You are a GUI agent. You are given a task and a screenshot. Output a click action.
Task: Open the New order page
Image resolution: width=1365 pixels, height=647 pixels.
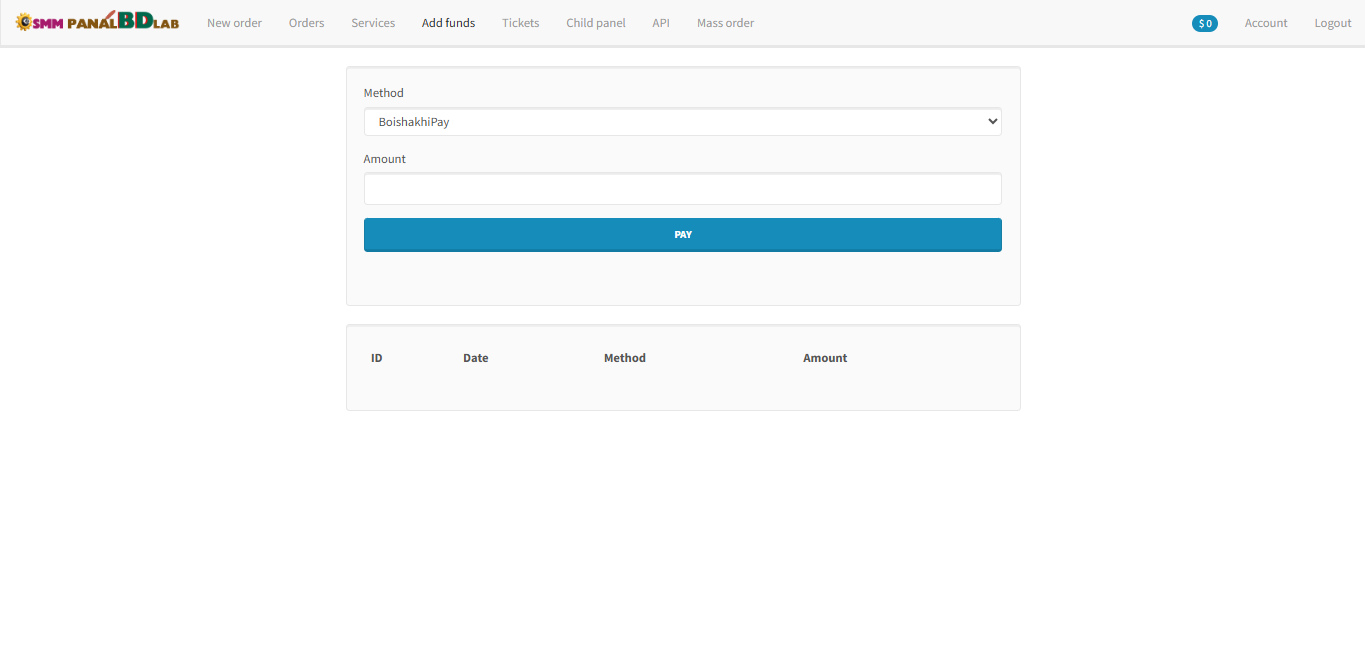(234, 23)
